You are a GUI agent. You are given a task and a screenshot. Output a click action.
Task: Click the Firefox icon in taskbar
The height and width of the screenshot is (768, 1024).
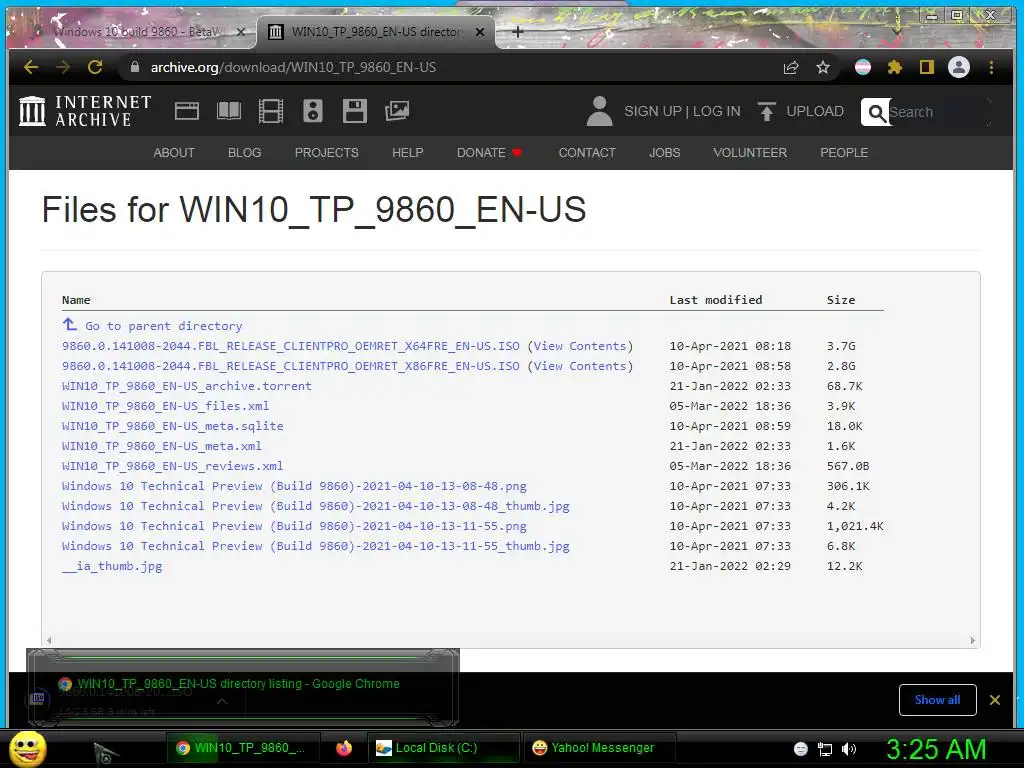coord(344,748)
